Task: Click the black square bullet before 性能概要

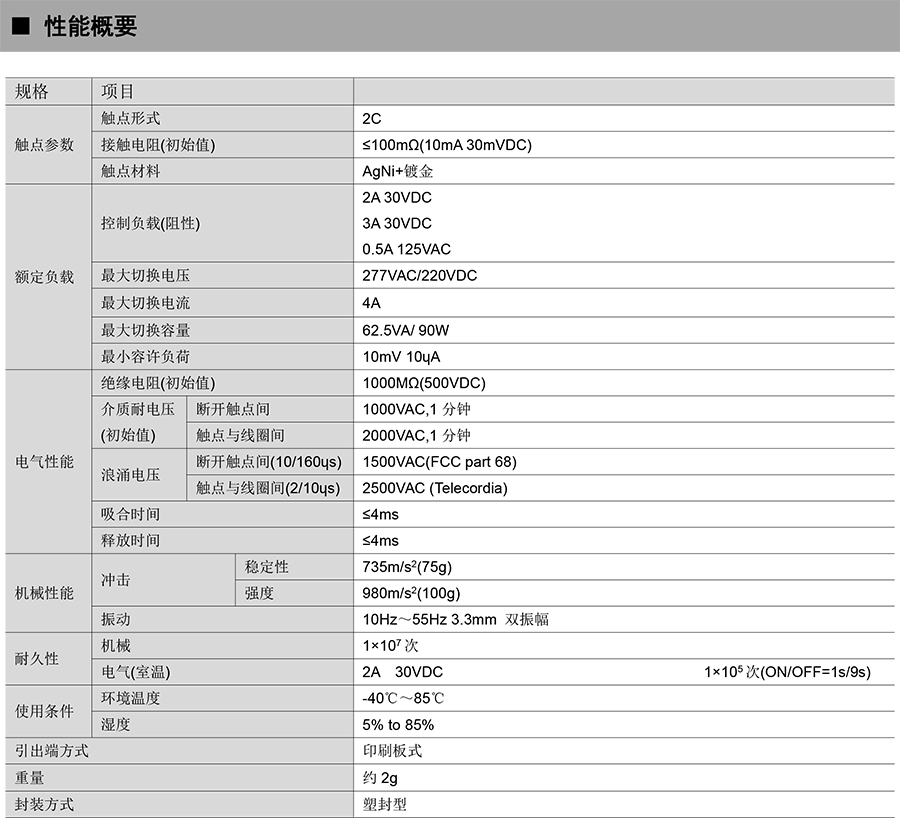Action: (x=21, y=28)
